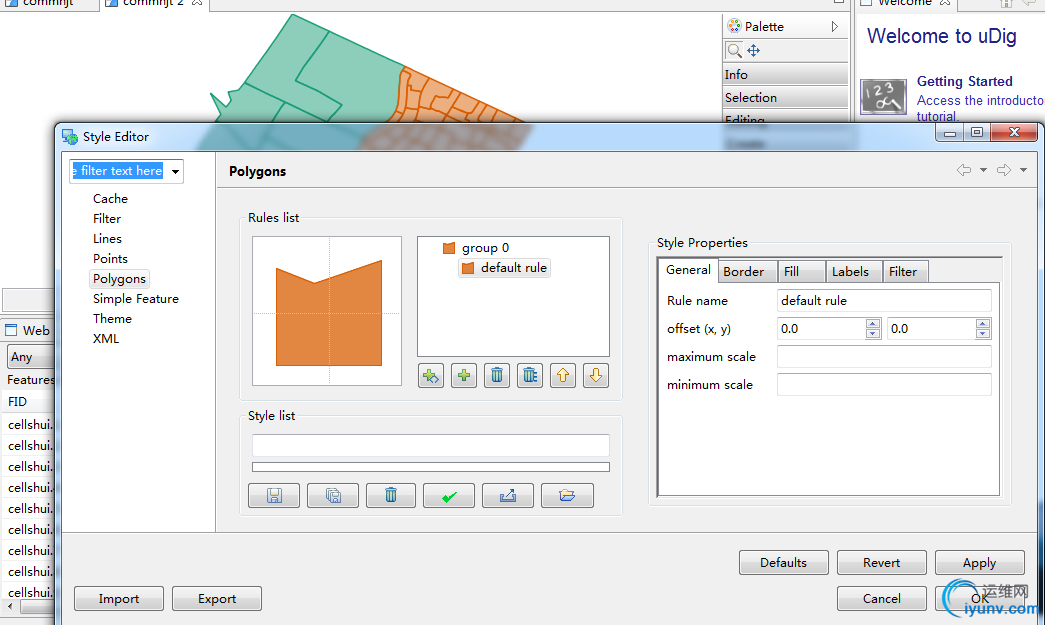Switch to commnjt 2 map tab

coord(153,3)
